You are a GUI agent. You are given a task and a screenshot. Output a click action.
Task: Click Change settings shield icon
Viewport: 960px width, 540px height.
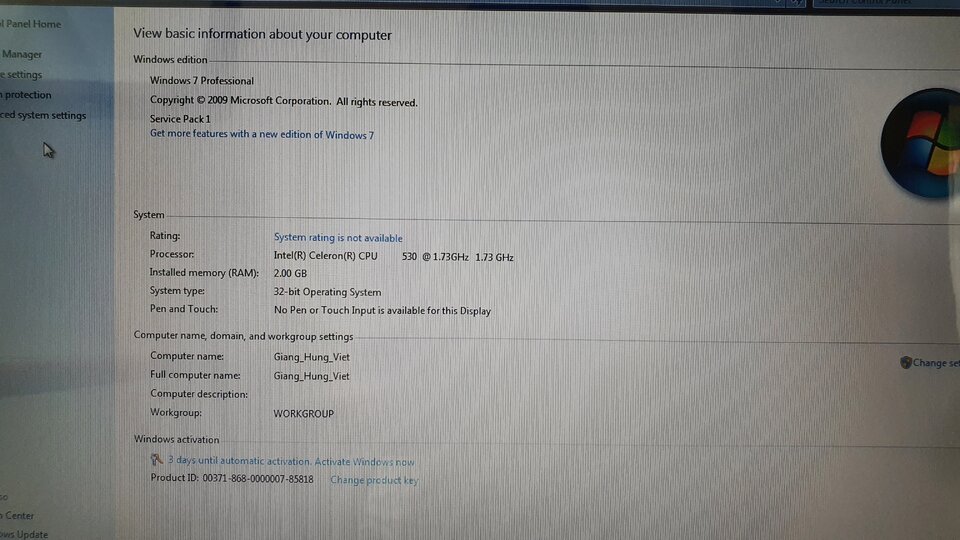(906, 362)
